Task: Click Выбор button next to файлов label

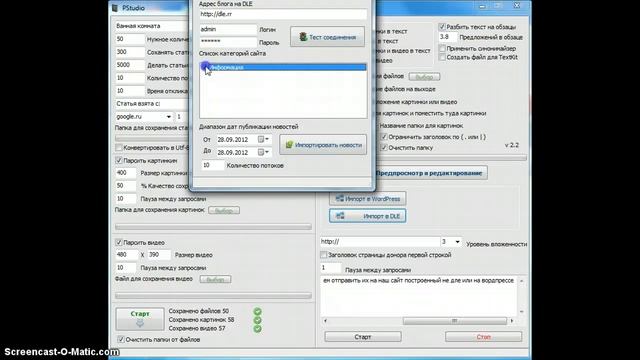Action: (424, 77)
